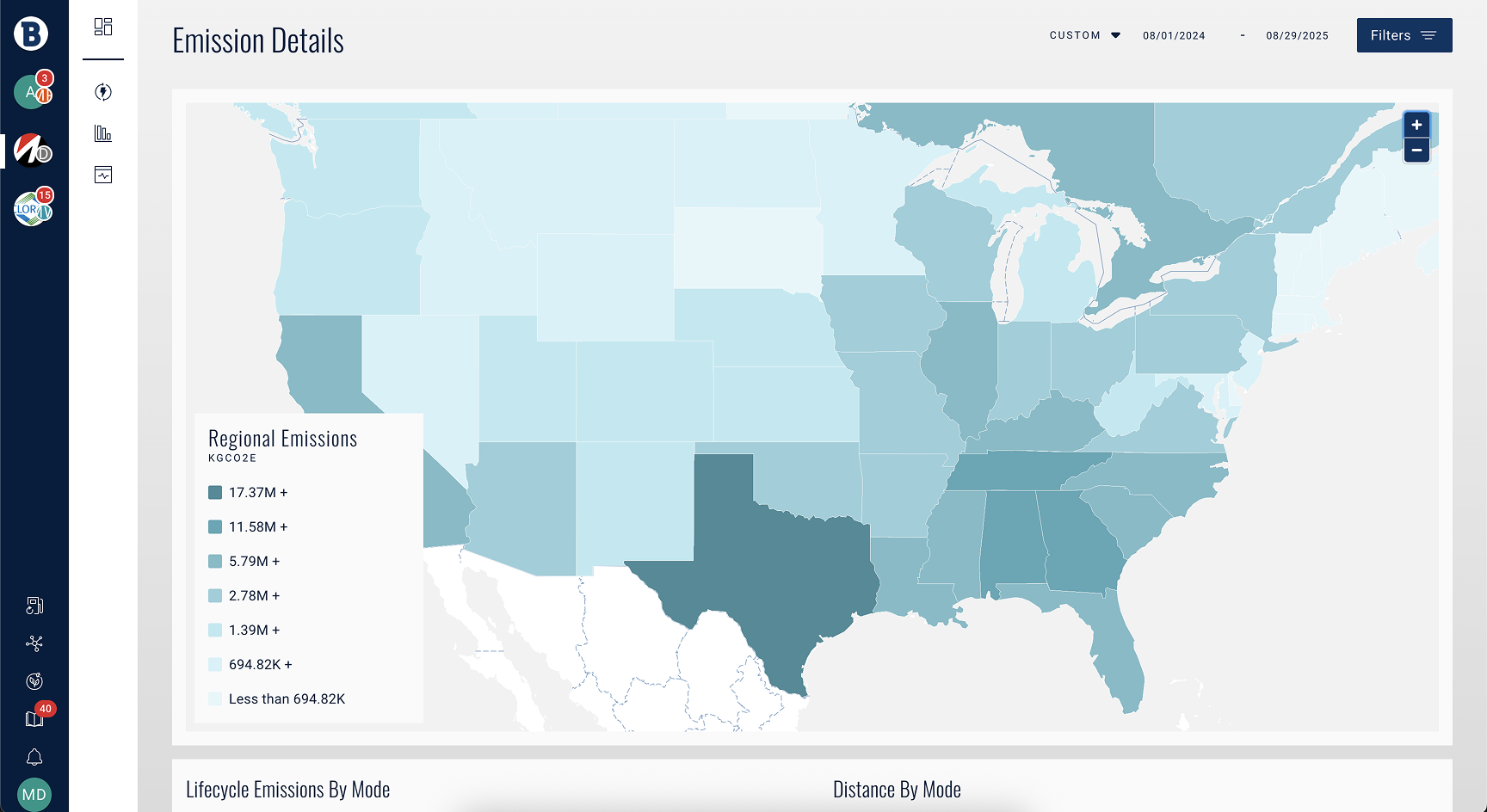Switch to the workspace with 15 notifications
Viewport: 1487px width, 812px height.
point(33,209)
